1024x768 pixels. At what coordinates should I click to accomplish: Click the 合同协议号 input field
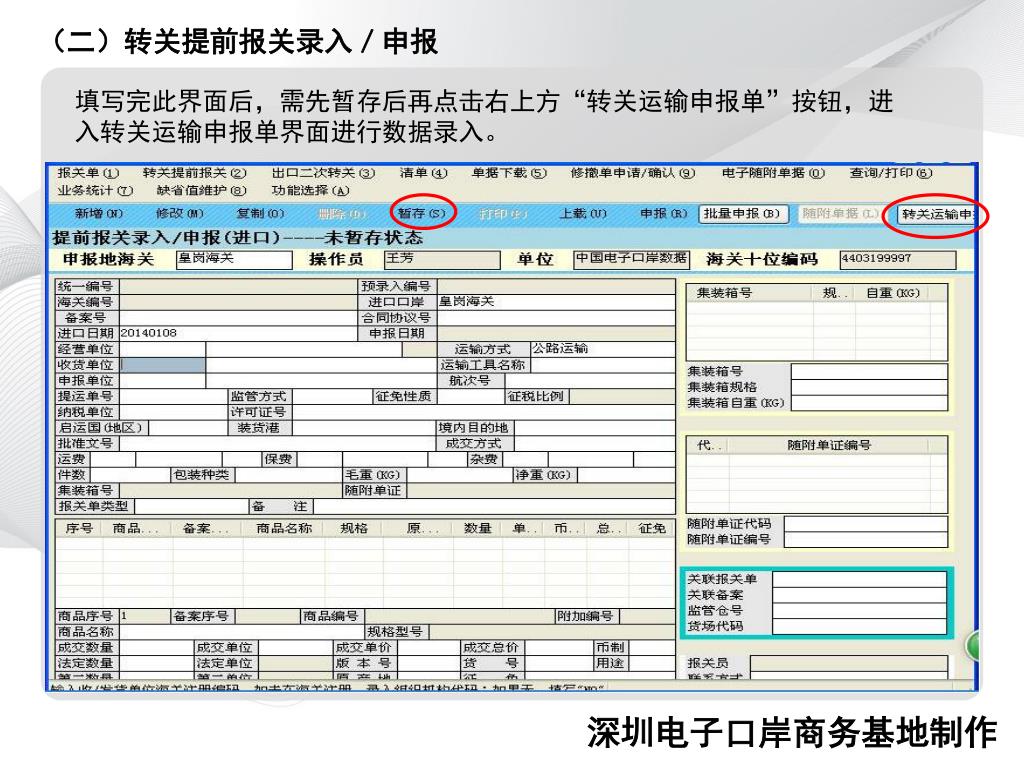(x=556, y=317)
